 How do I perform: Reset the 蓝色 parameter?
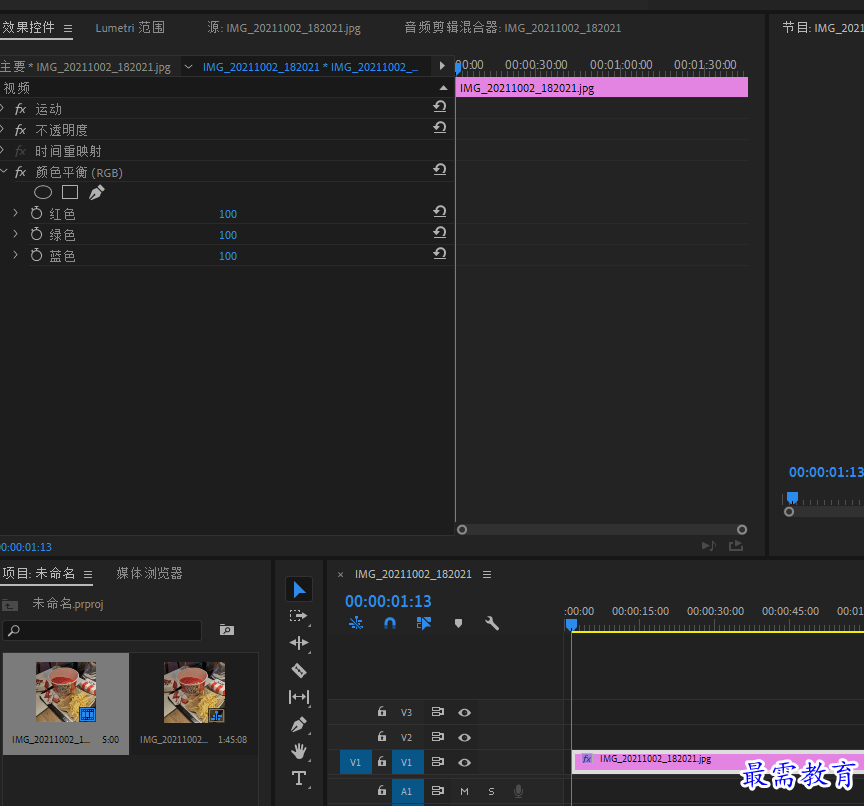tap(440, 253)
